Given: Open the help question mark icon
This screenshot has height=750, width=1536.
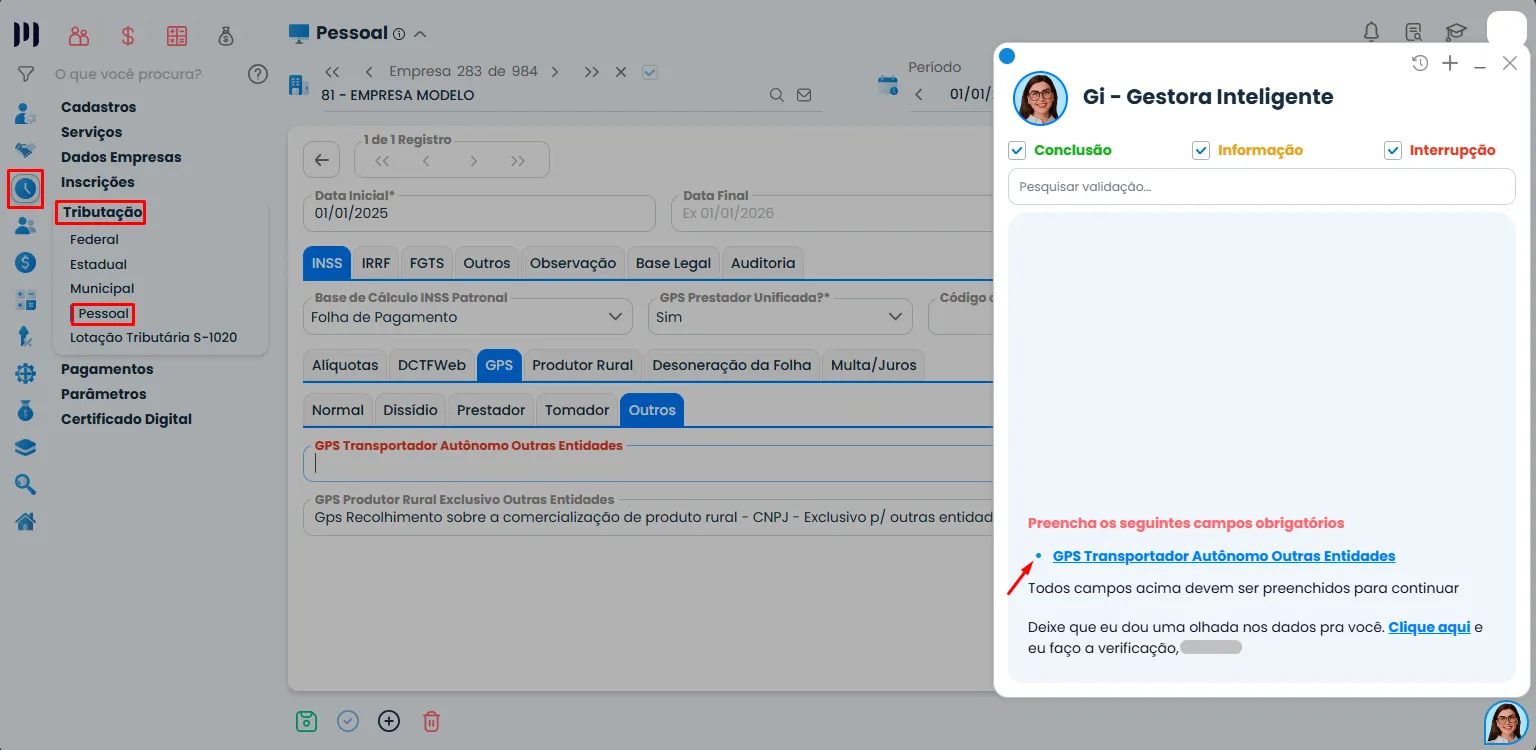Looking at the screenshot, I should (258, 74).
